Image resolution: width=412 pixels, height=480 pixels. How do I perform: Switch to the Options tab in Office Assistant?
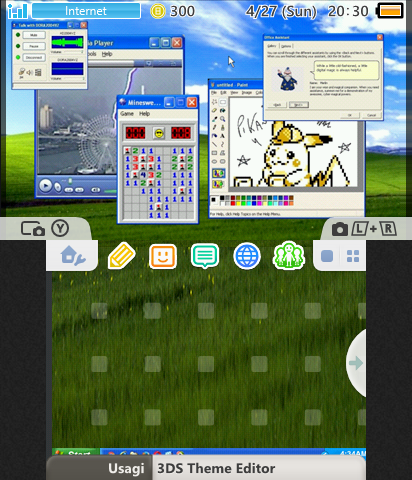[x=286, y=46]
